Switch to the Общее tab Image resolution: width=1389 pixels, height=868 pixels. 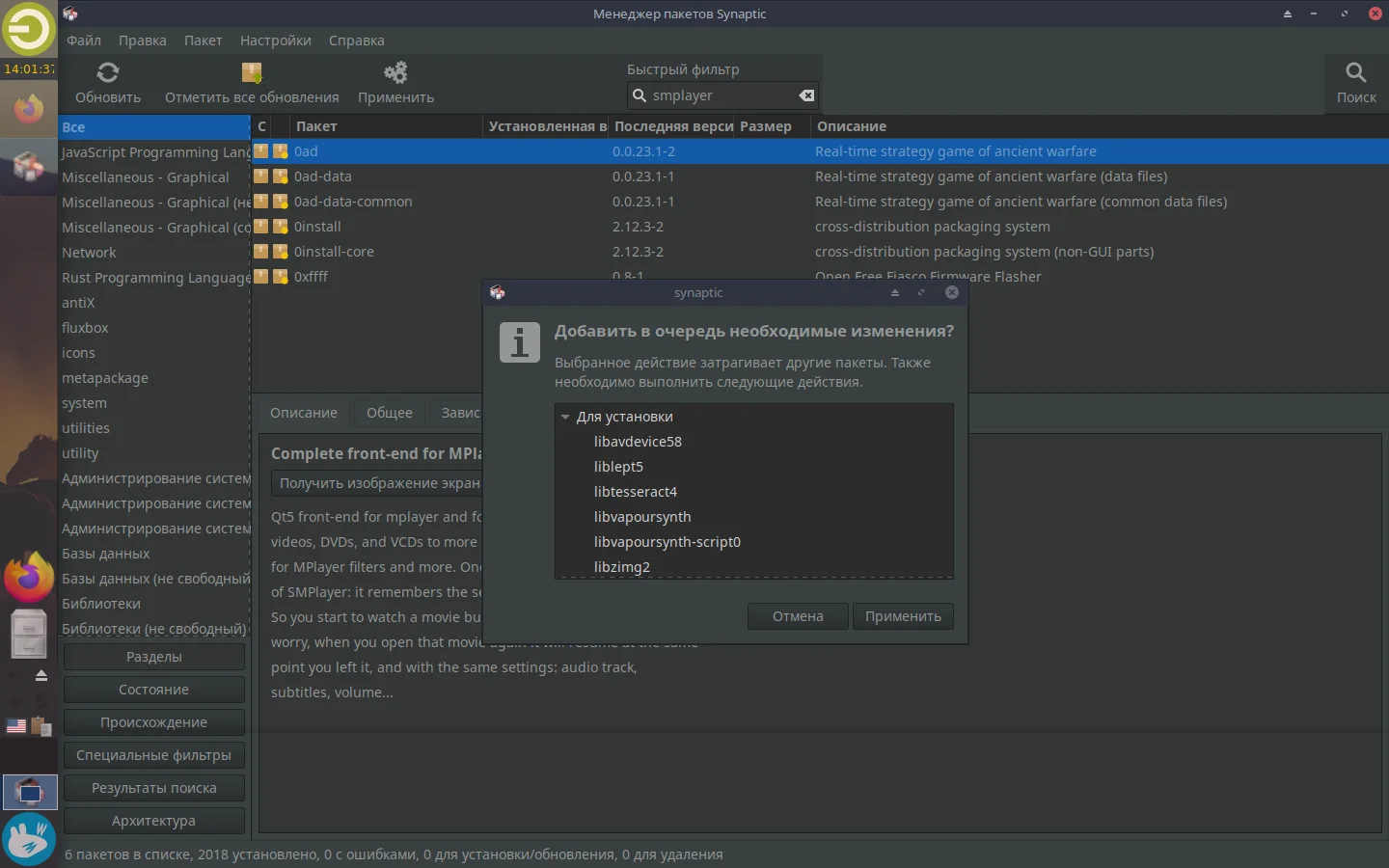(389, 413)
